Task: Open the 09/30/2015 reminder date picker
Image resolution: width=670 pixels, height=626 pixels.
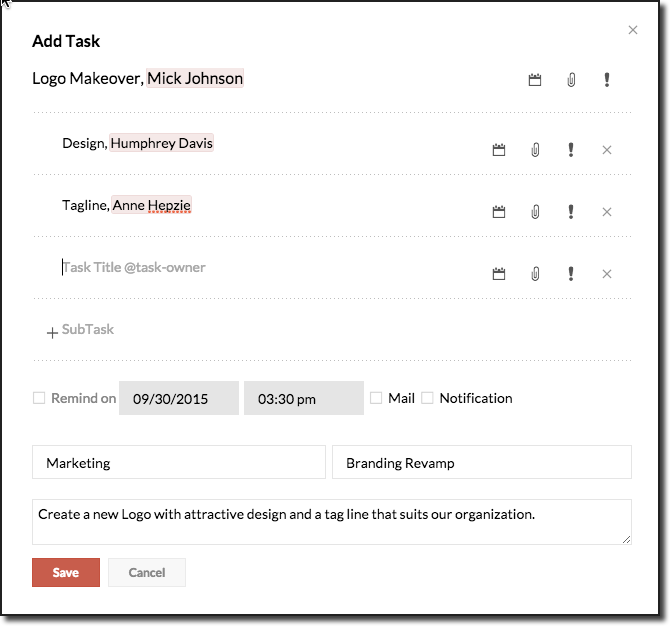Action: click(x=179, y=398)
